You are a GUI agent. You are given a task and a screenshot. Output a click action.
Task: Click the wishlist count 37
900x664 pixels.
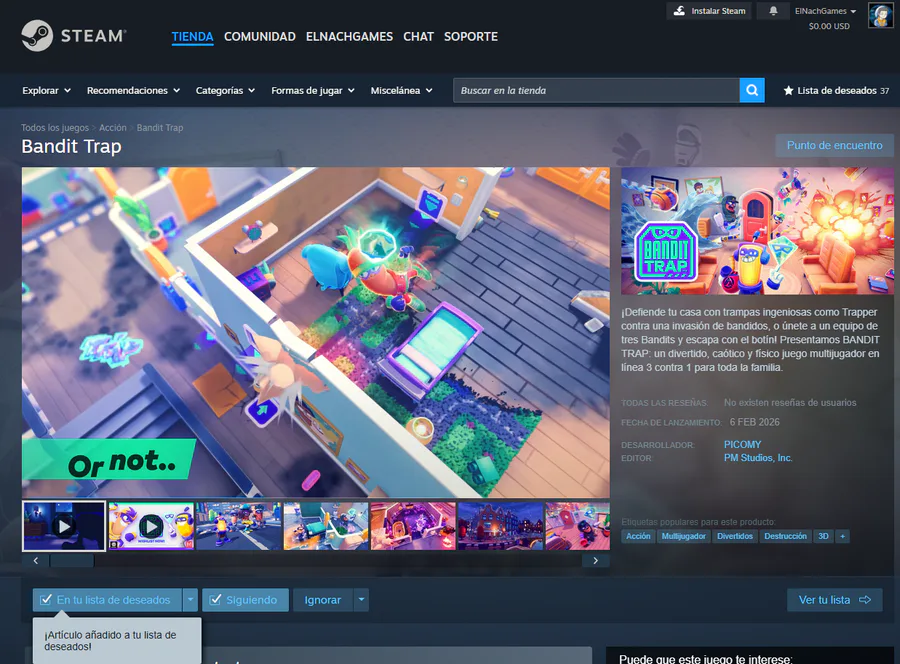coord(885,91)
